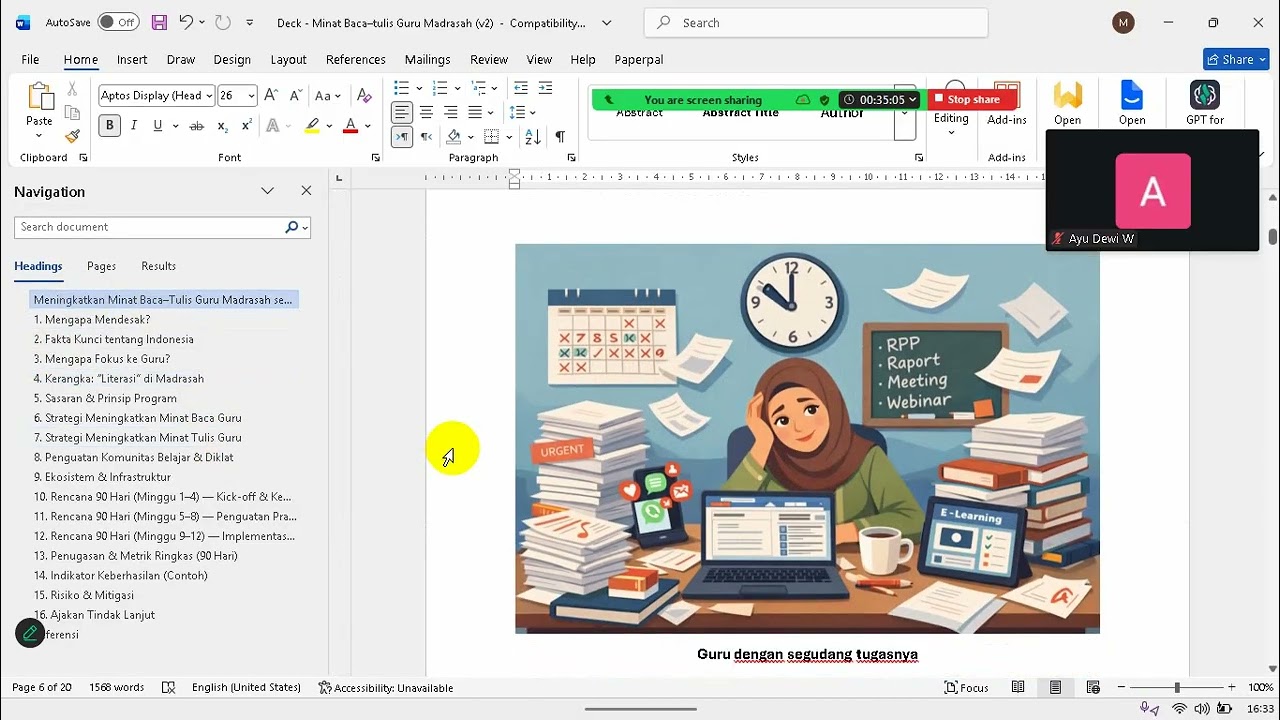Adjust the zoom slider handle
The height and width of the screenshot is (720, 1280).
pyautogui.click(x=1177, y=687)
